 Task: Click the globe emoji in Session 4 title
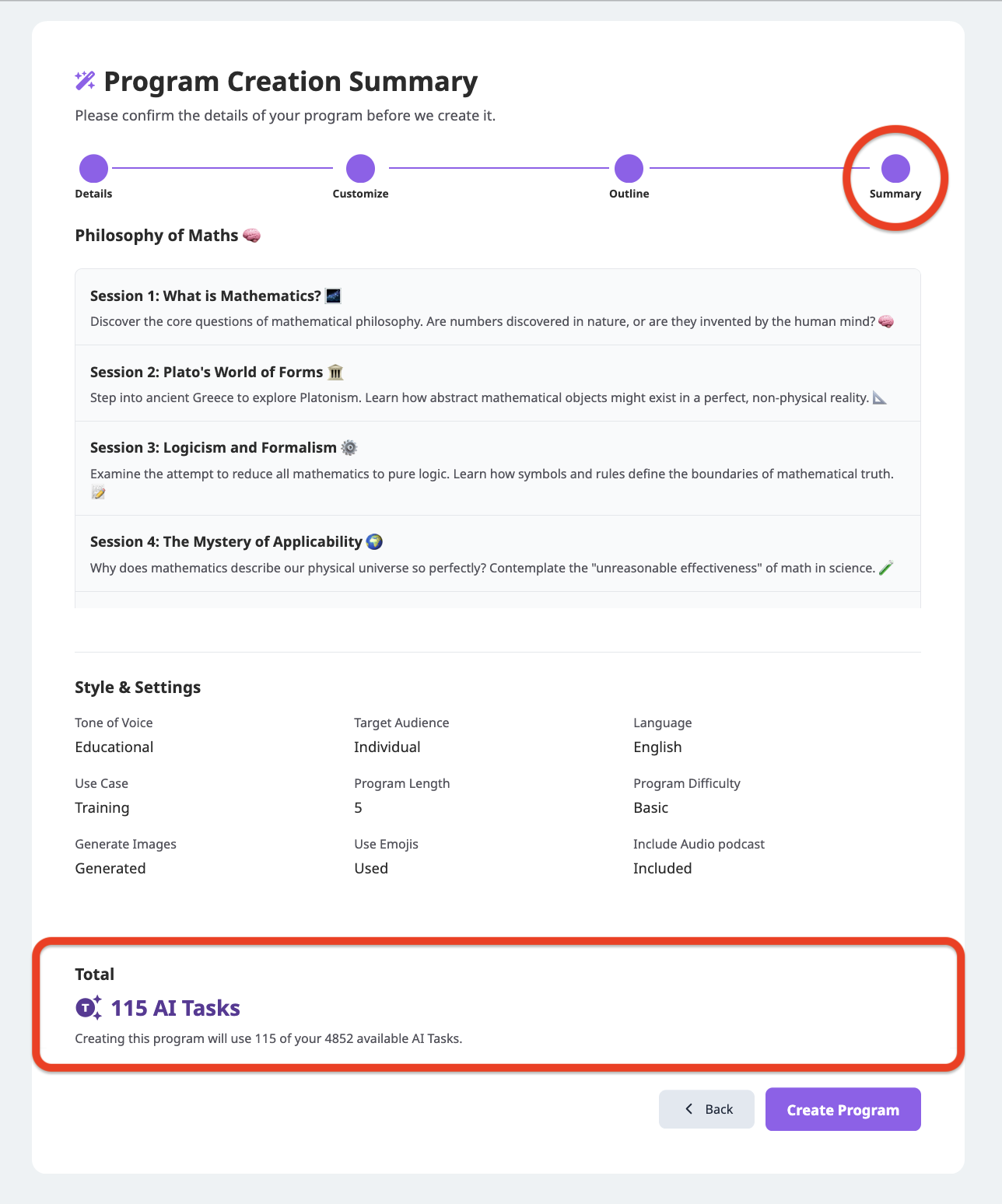(x=374, y=541)
